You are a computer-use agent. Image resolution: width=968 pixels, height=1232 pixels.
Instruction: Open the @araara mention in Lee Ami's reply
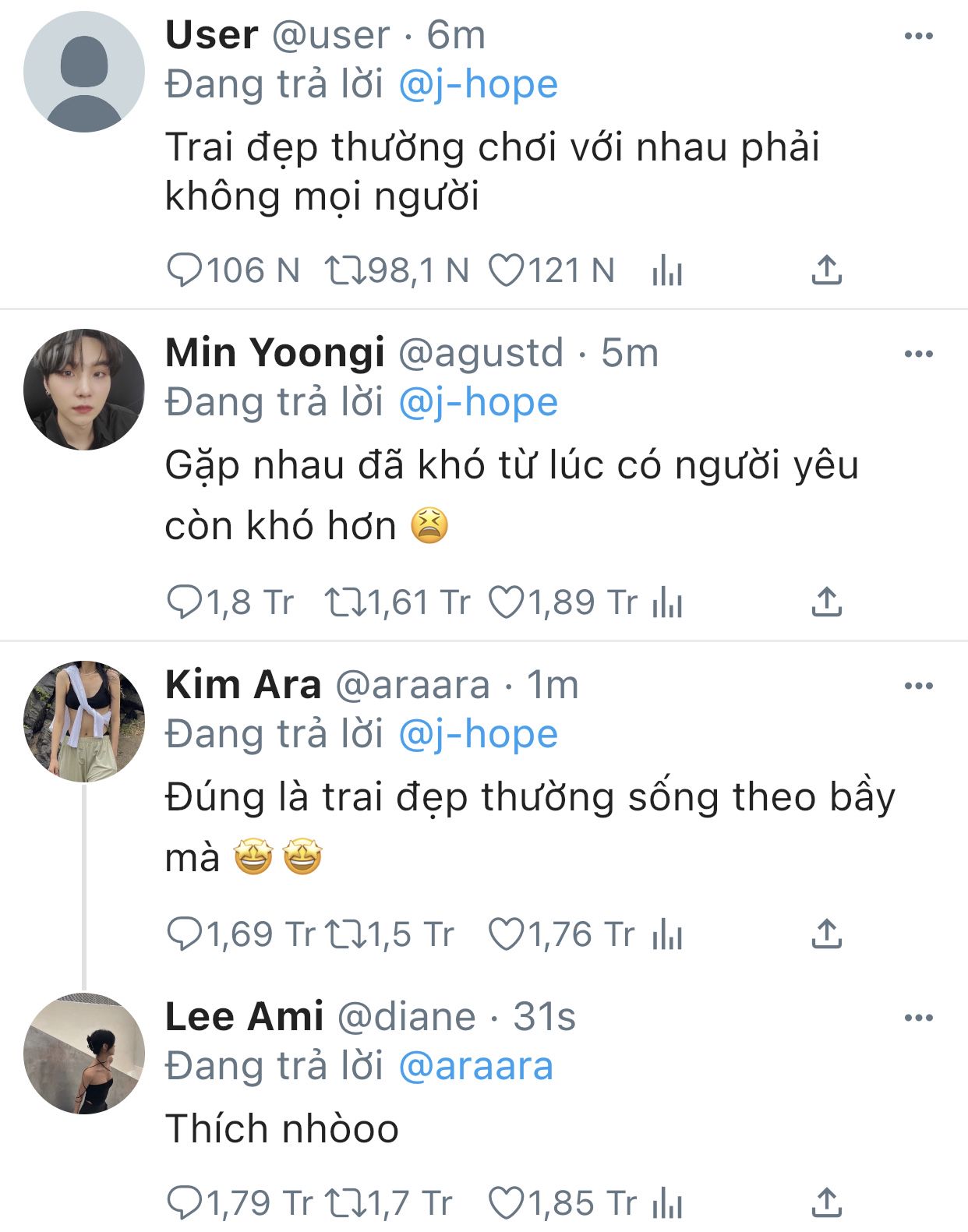[475, 1066]
